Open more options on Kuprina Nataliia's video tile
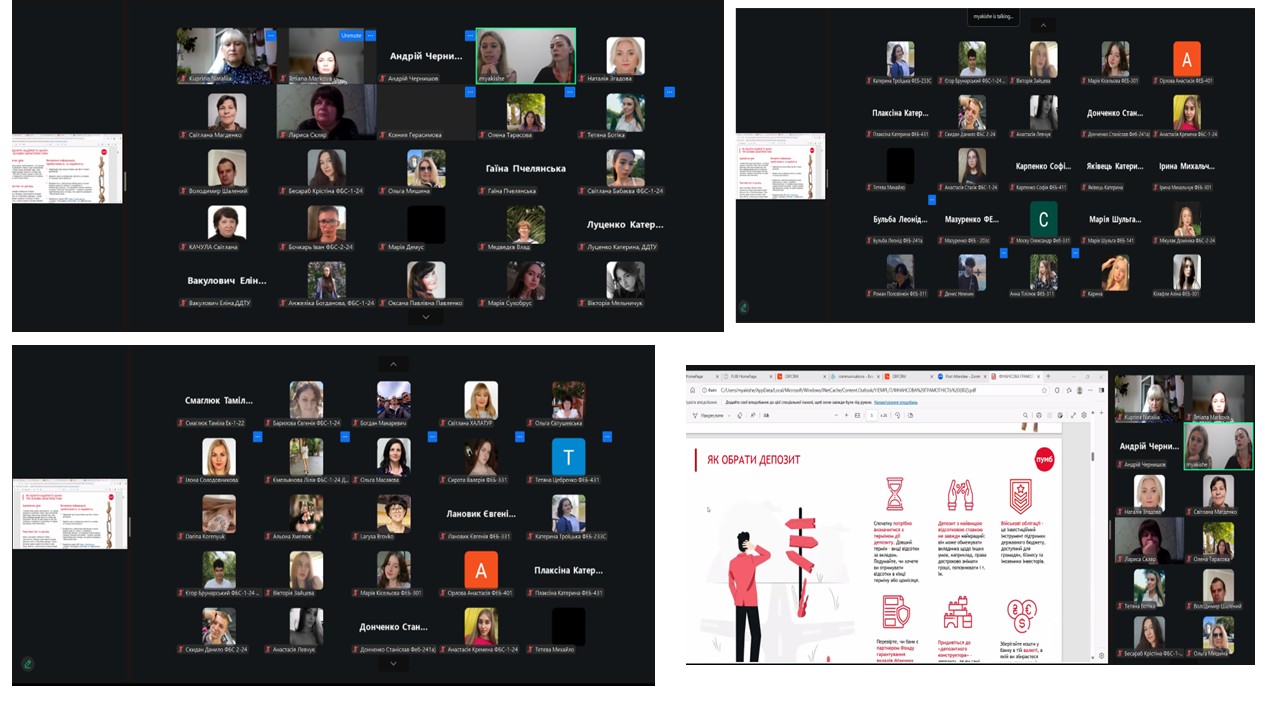 coord(270,35)
